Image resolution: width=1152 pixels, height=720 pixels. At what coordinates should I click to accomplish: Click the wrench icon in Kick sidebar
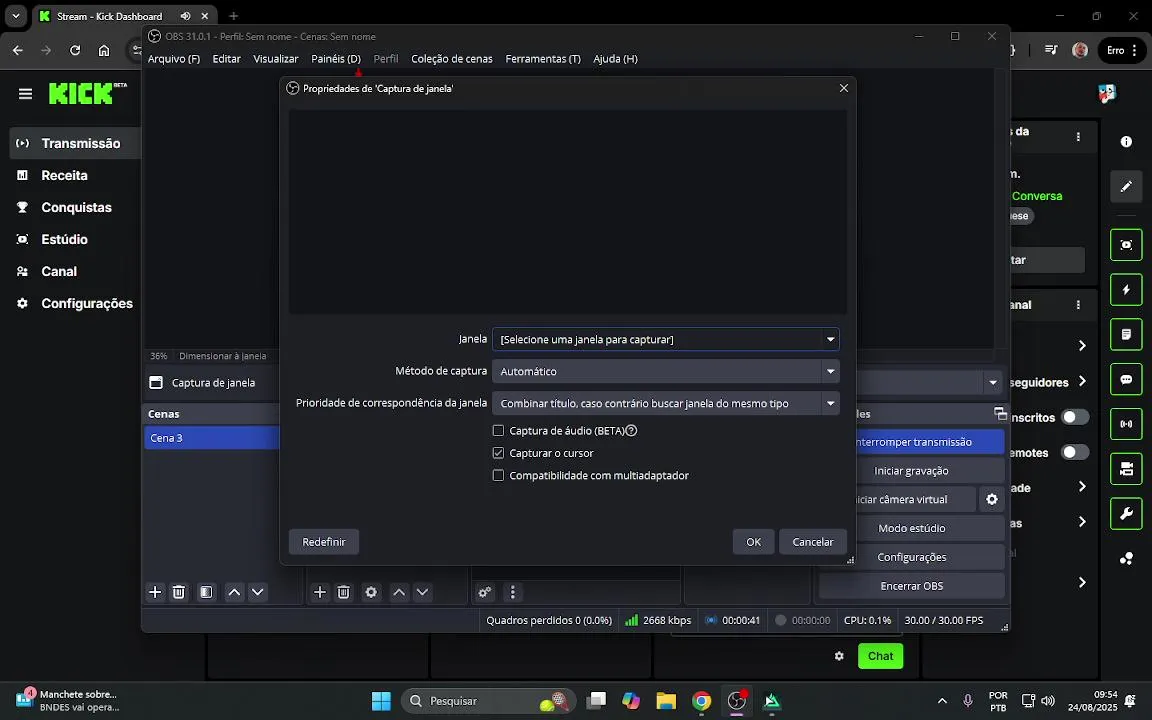(x=1126, y=514)
